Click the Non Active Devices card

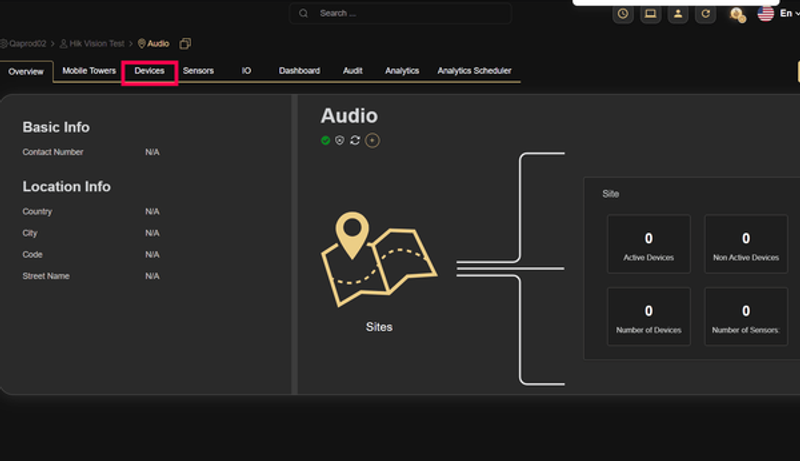746,244
